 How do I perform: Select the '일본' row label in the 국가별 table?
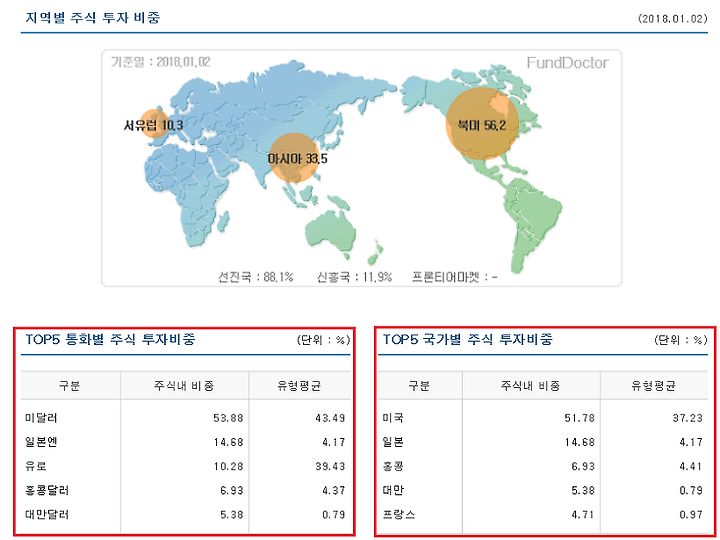pos(393,442)
